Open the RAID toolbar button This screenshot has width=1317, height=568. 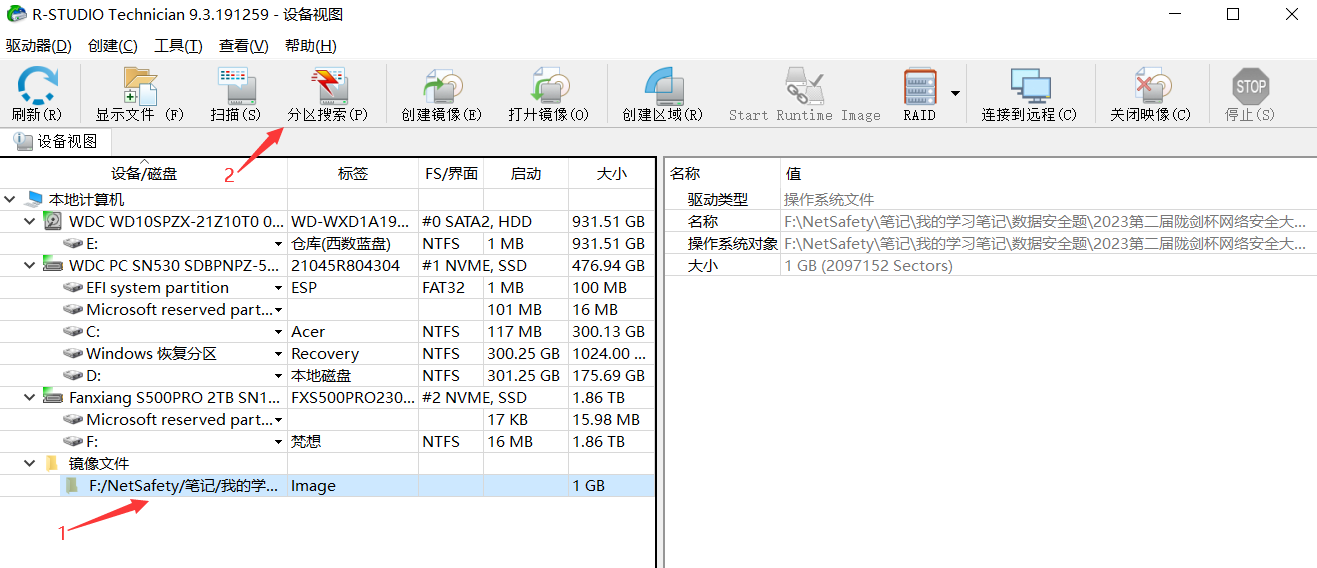(x=919, y=94)
